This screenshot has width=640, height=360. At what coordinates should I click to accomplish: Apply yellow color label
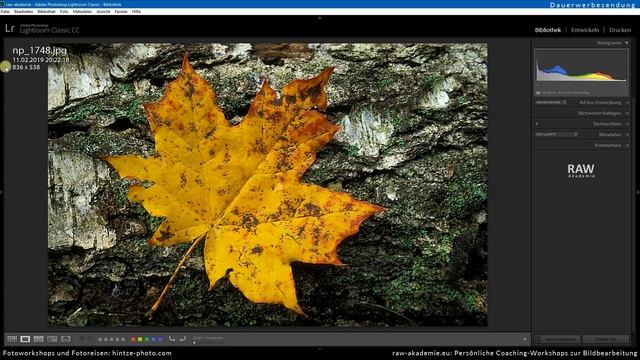[140, 339]
